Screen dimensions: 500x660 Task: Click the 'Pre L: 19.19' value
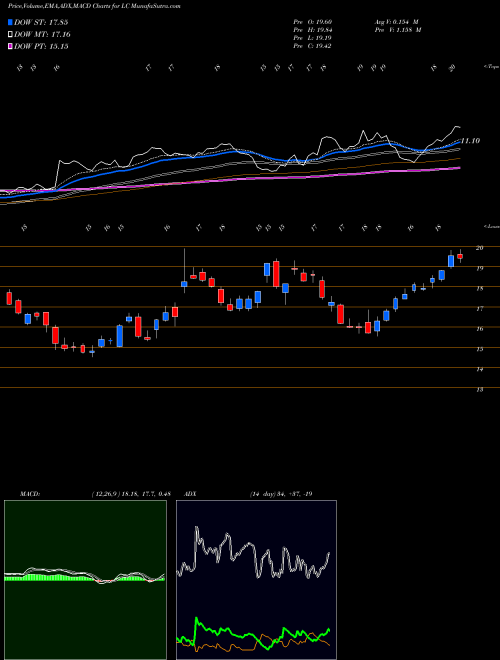click(313, 38)
